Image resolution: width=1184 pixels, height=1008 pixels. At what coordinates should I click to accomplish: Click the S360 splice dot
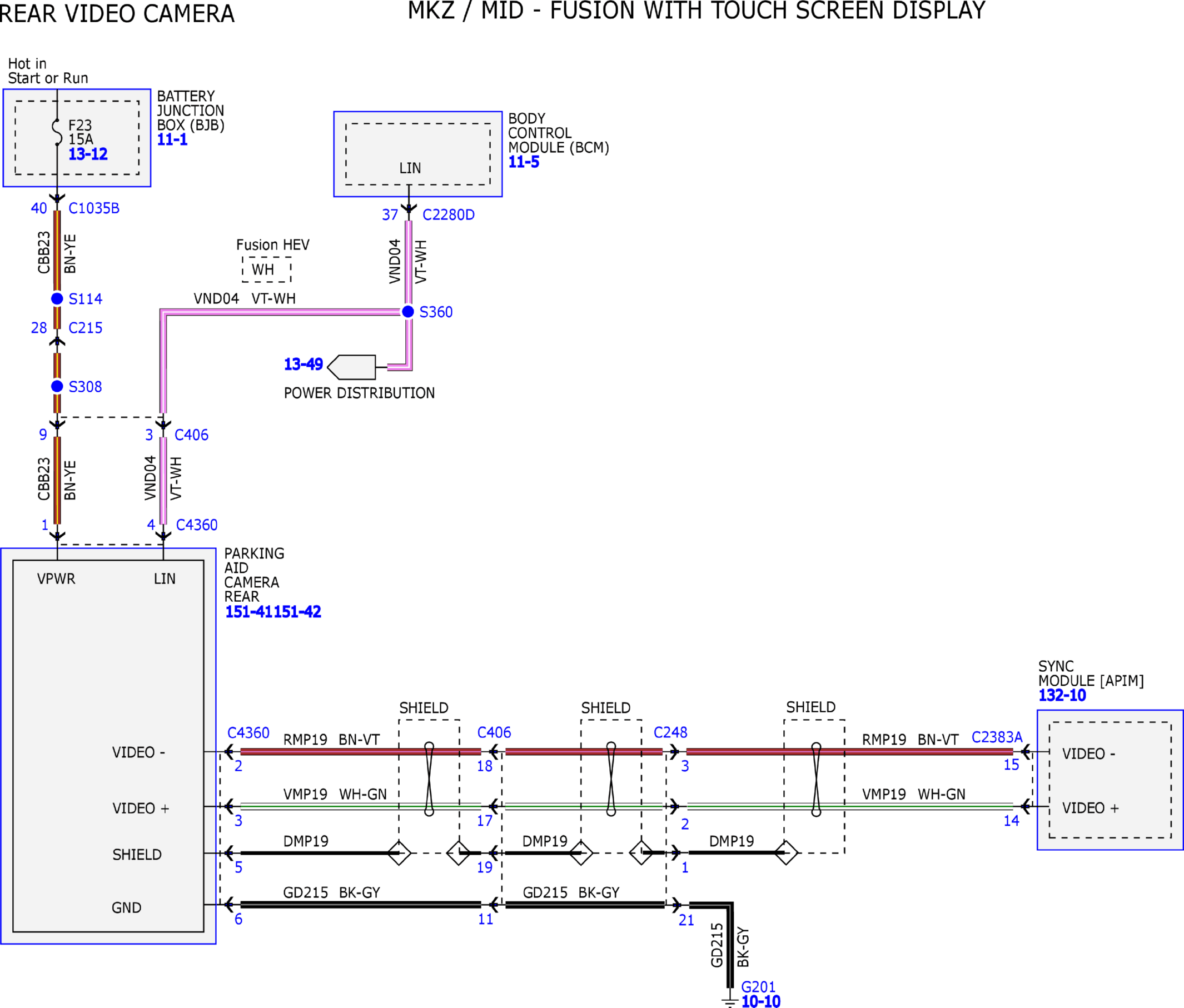pos(408,311)
